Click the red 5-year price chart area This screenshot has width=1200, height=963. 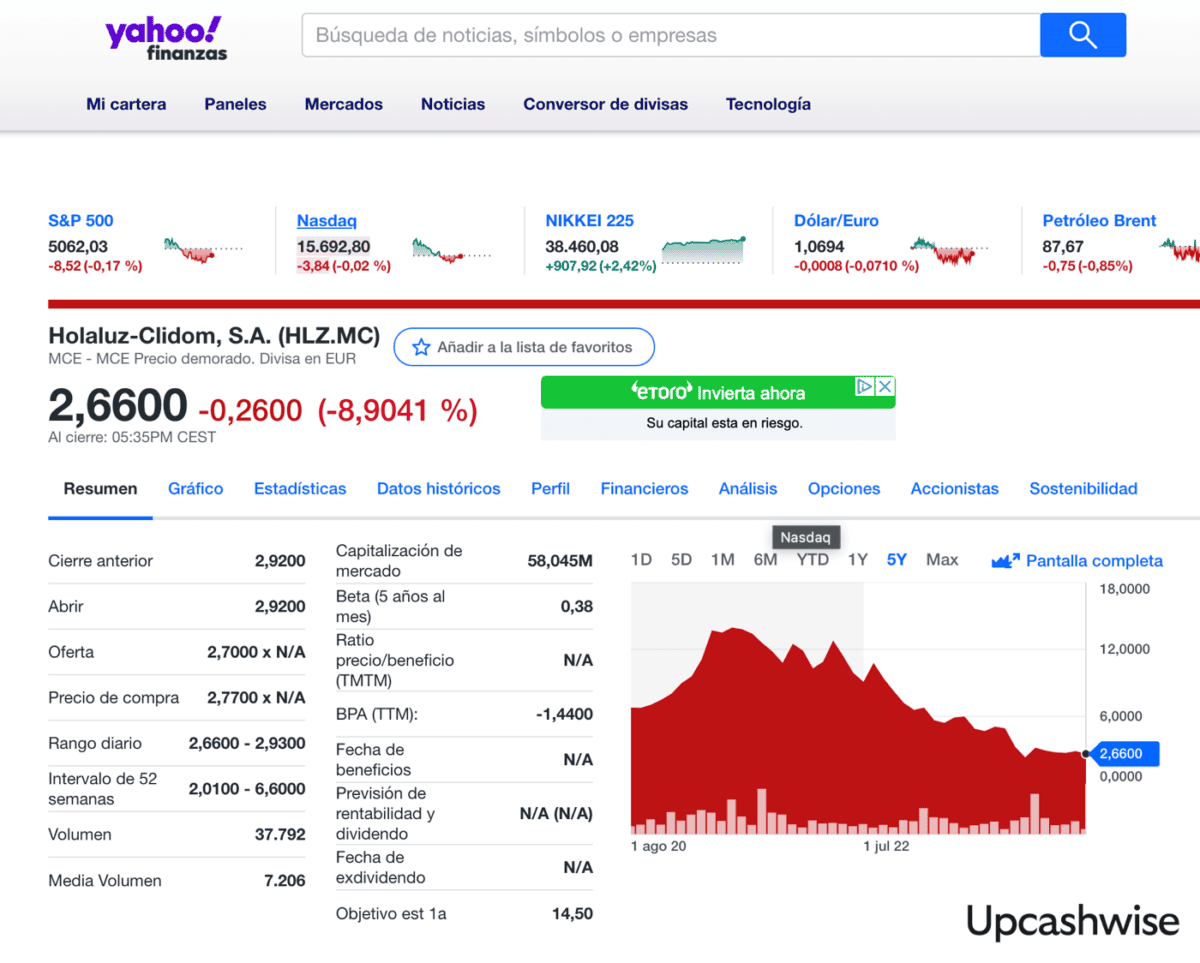(858, 732)
